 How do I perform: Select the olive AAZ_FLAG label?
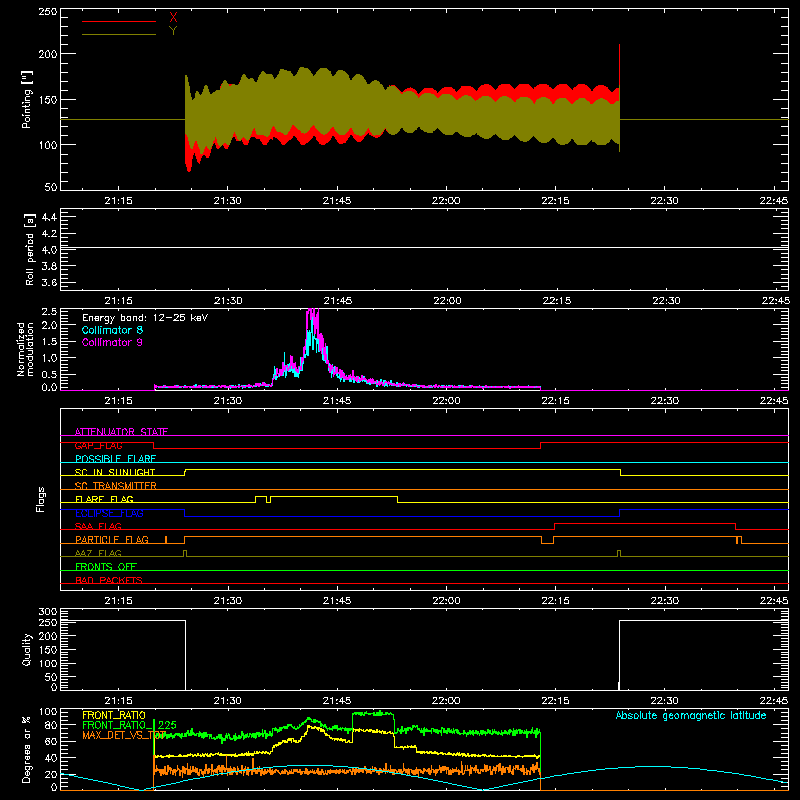pyautogui.click(x=98, y=553)
